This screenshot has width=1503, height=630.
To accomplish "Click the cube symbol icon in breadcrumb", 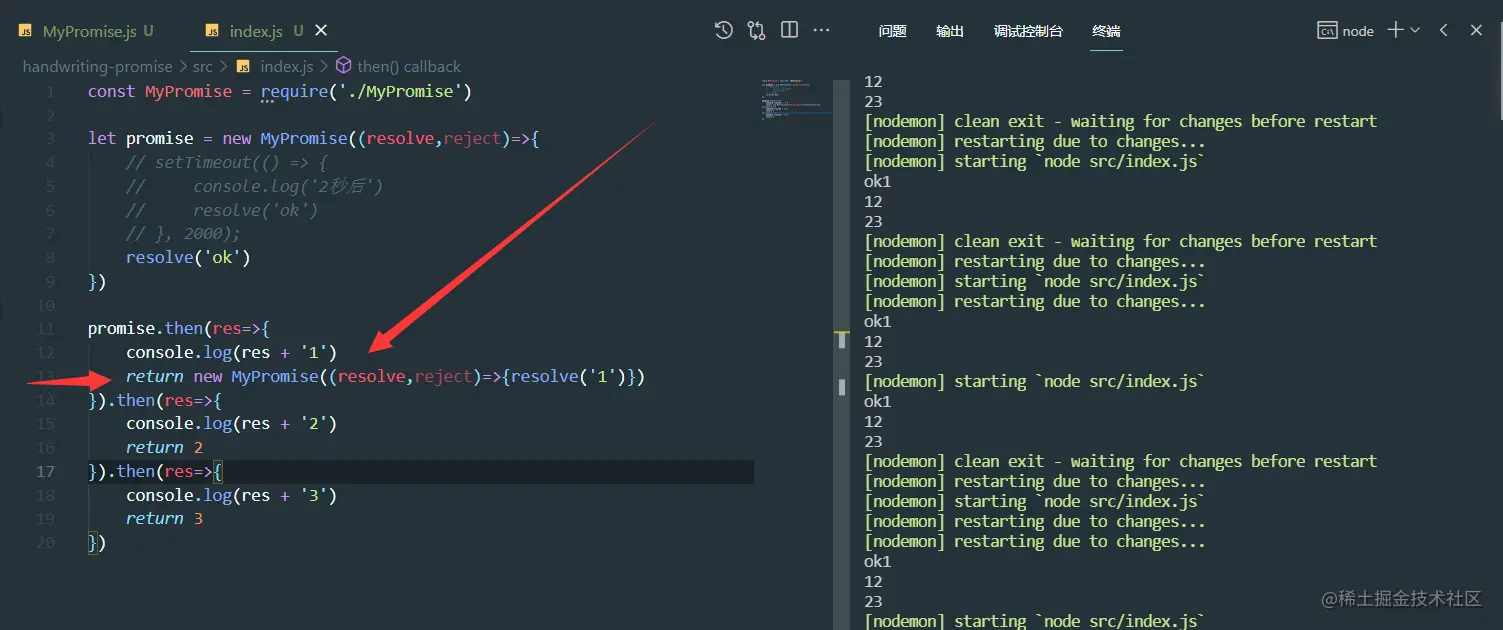I will pos(343,66).
